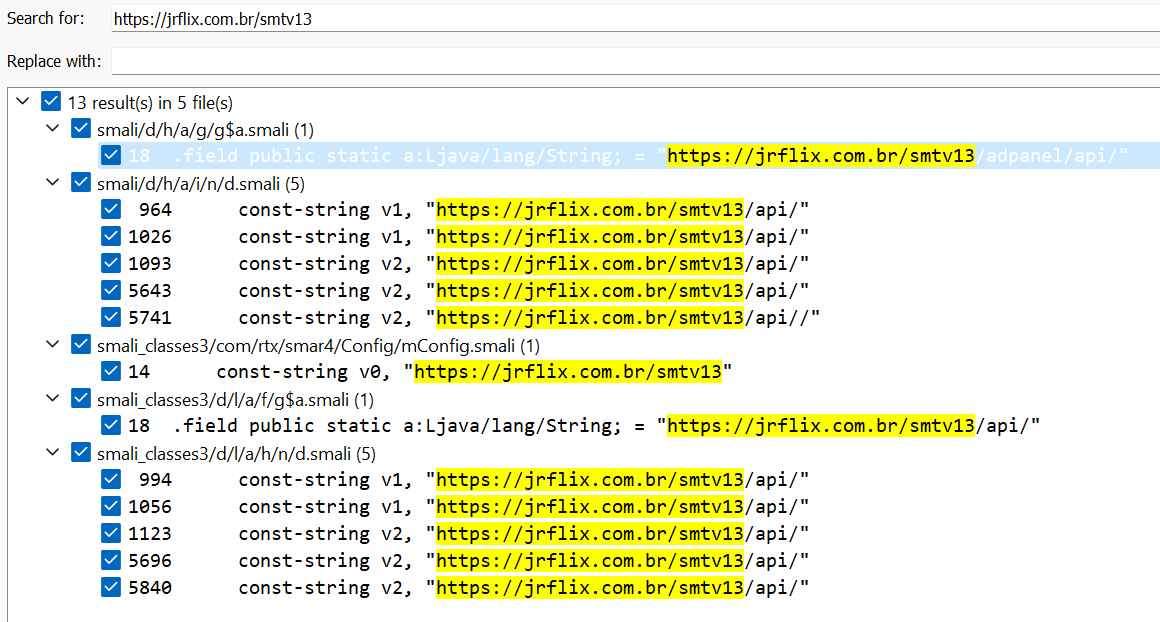Deselect the line 14 const-string v0 checkbox

pyautogui.click(x=111, y=372)
